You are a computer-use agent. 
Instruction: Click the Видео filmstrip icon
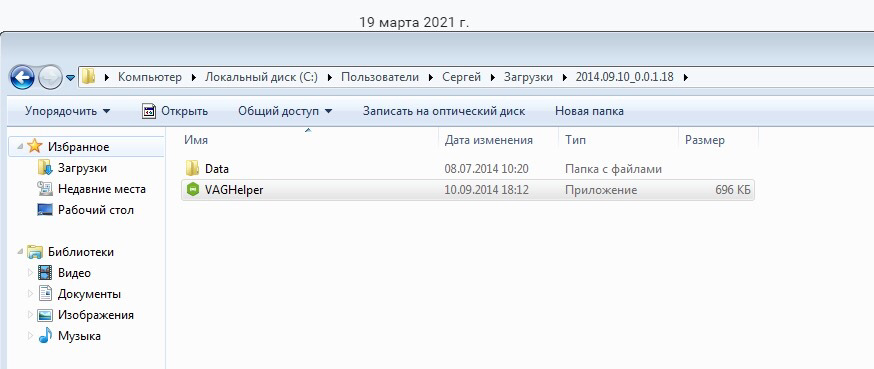[45, 273]
